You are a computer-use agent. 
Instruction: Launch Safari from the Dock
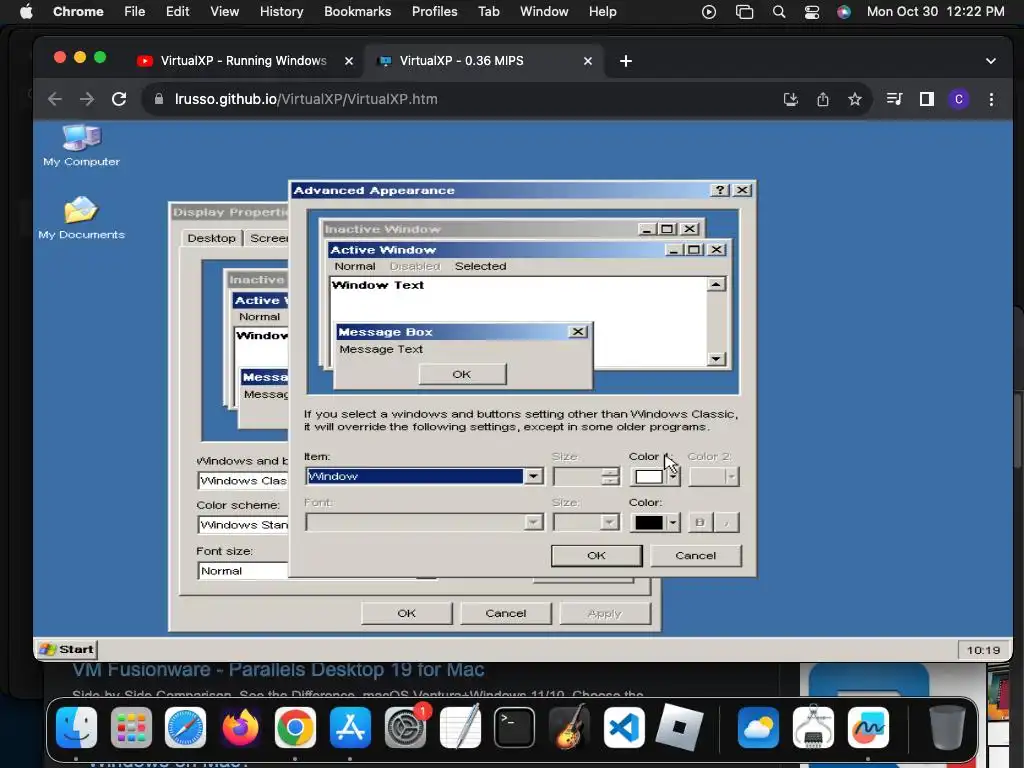coord(185,727)
